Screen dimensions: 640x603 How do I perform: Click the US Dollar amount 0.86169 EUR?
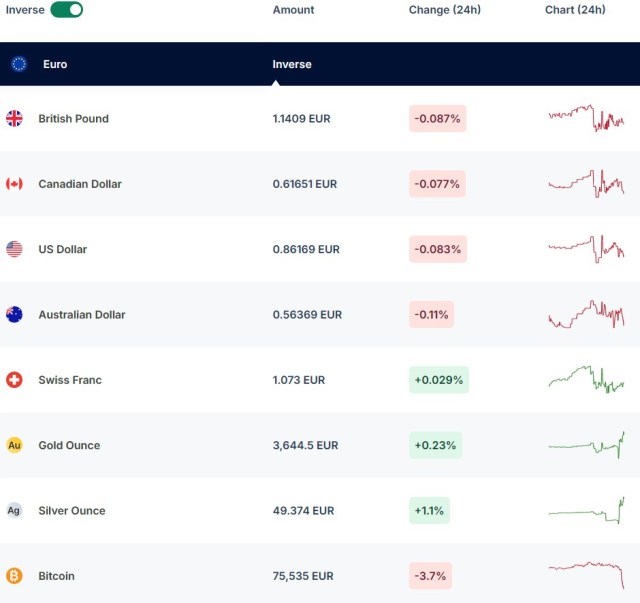306,249
